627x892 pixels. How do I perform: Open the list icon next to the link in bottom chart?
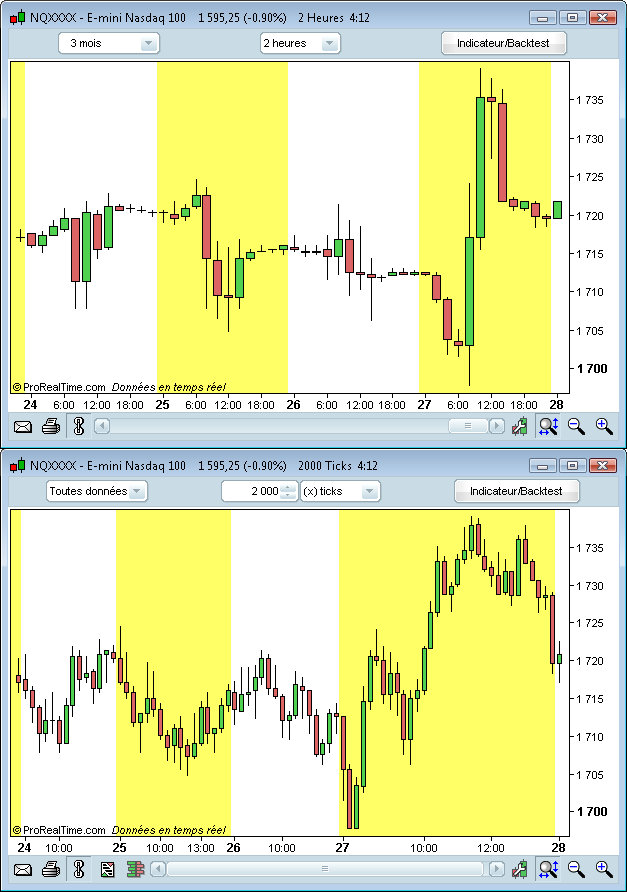point(107,869)
